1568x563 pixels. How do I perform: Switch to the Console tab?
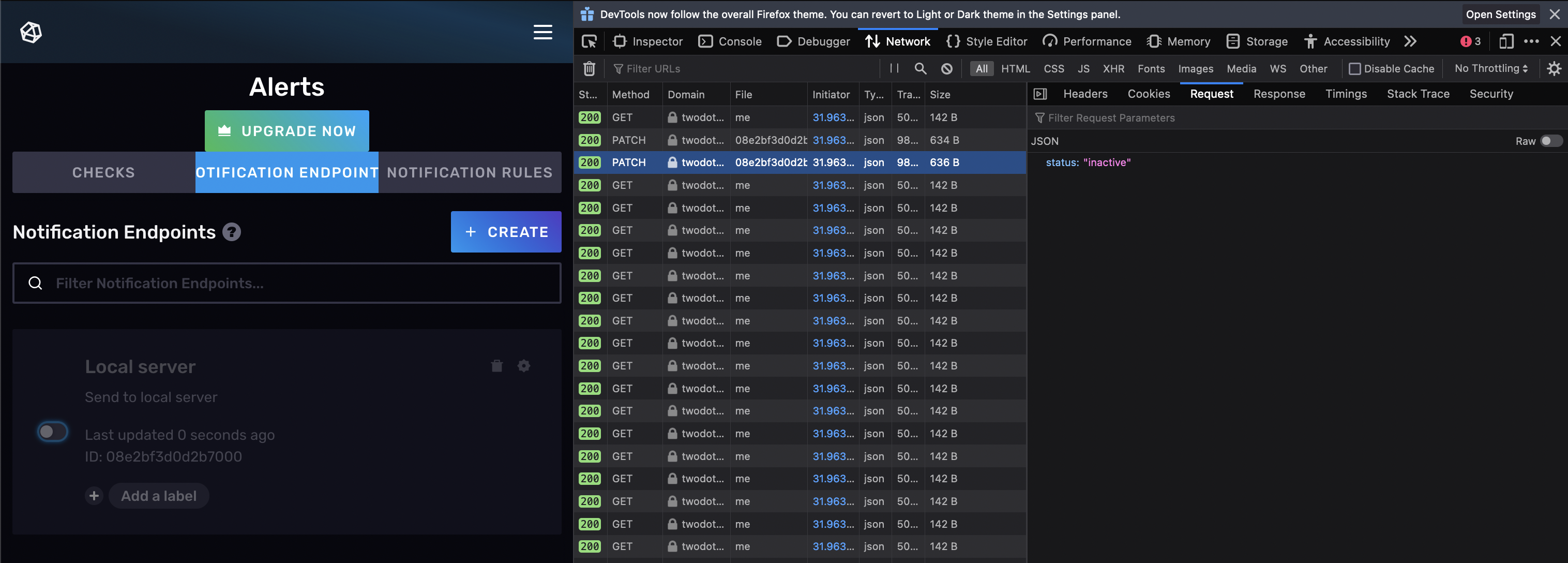click(x=730, y=41)
